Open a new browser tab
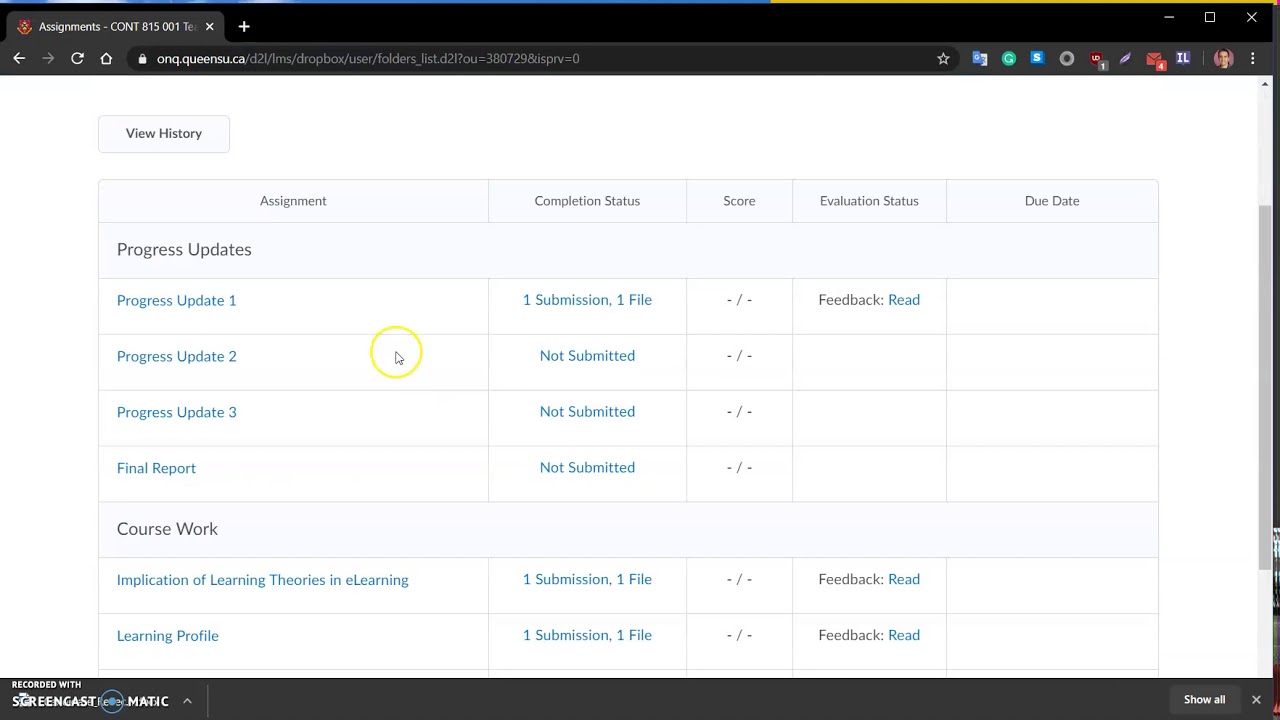 point(244,27)
